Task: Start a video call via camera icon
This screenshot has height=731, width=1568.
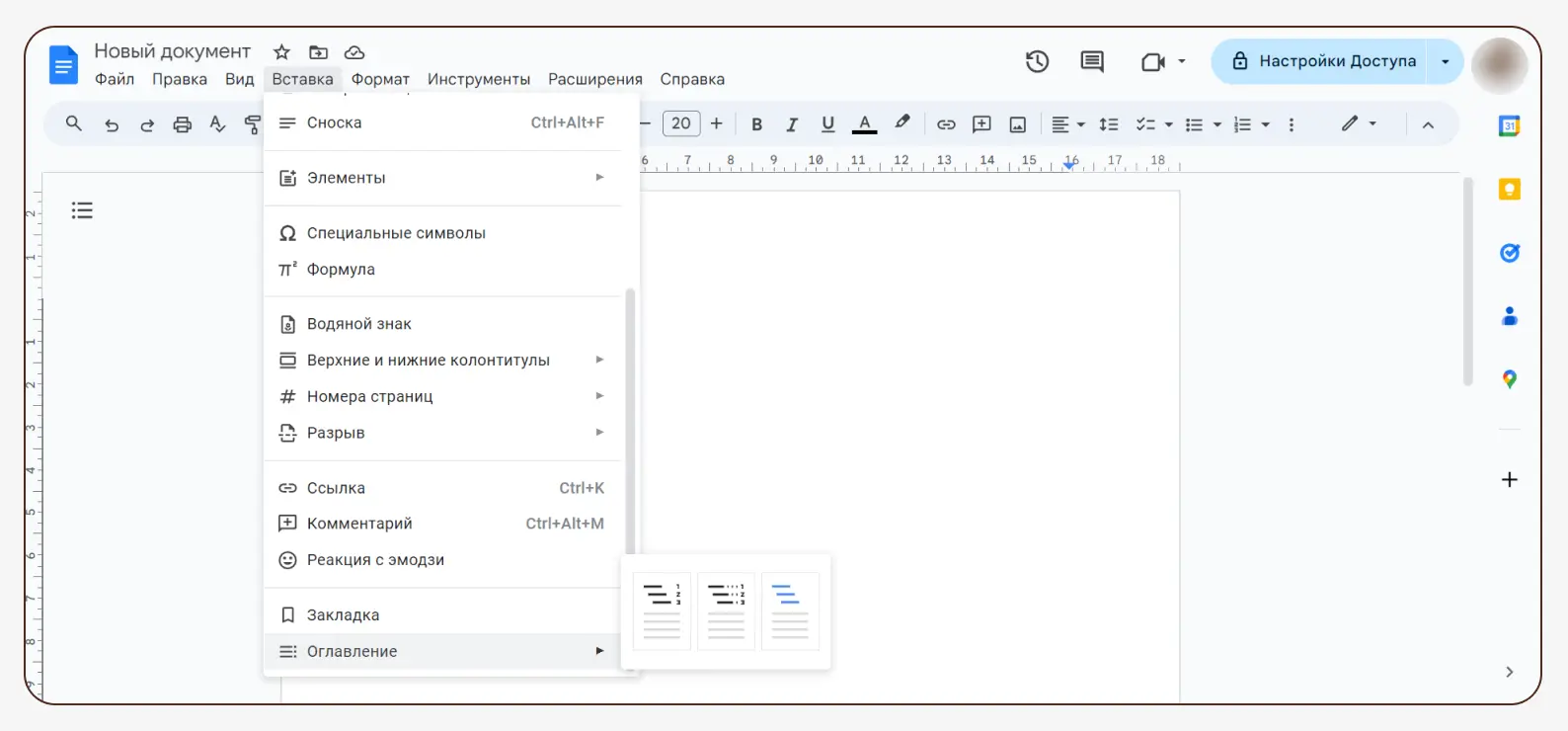Action: pyautogui.click(x=1152, y=62)
